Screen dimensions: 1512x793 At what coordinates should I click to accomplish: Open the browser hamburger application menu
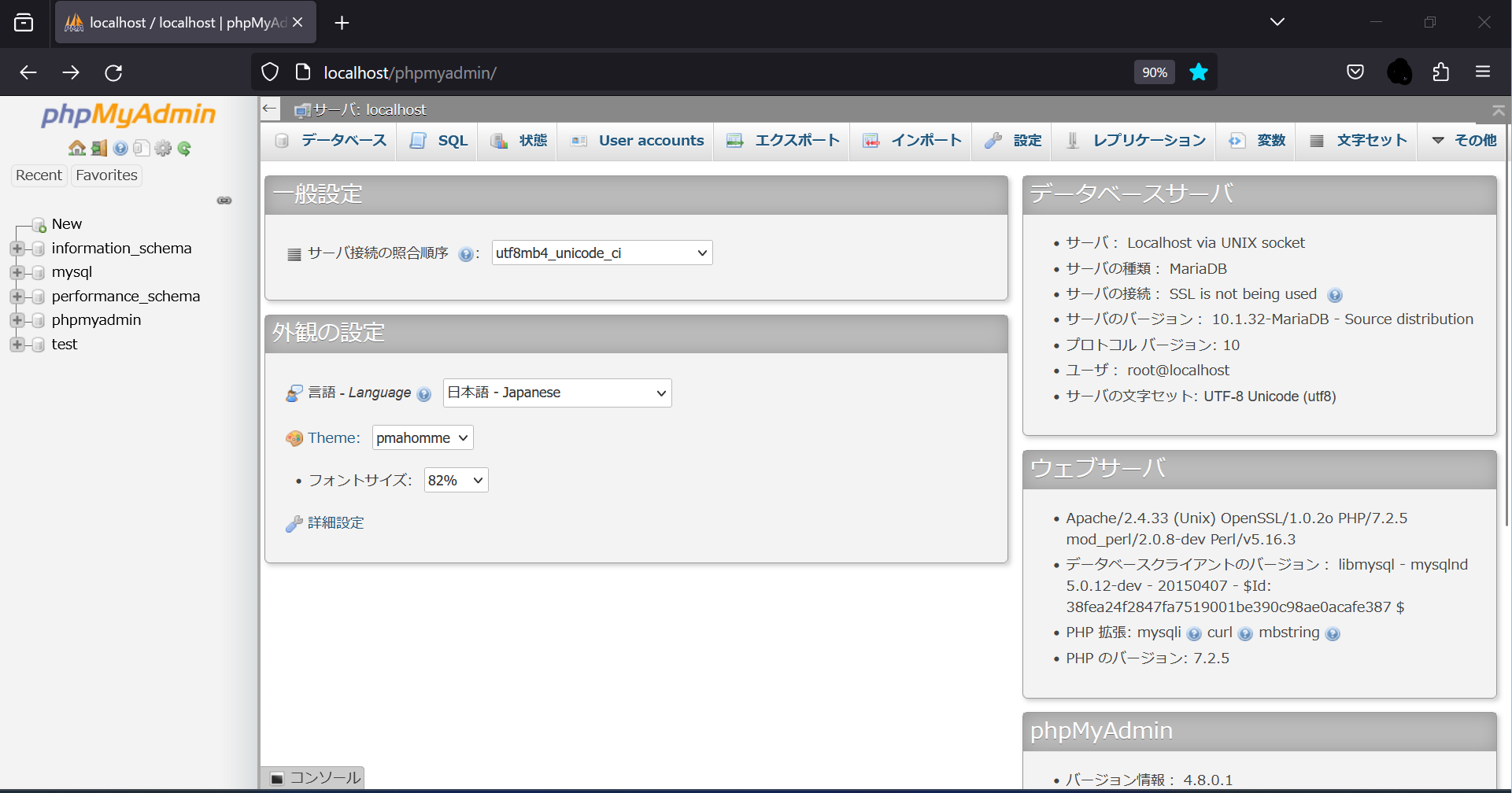pyautogui.click(x=1483, y=72)
